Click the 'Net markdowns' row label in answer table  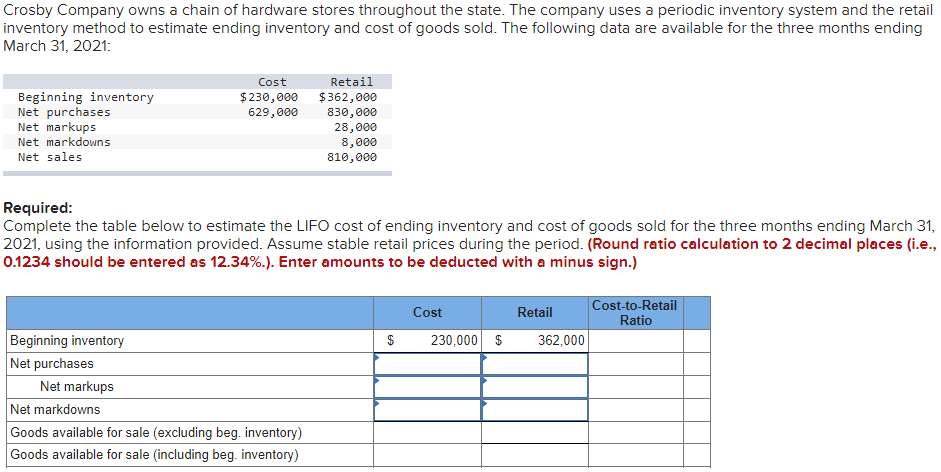[55, 409]
